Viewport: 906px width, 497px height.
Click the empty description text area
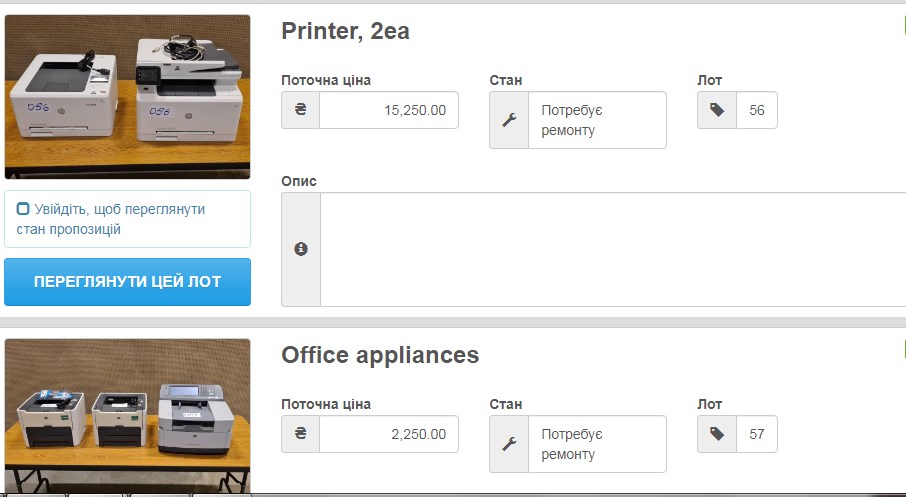(612, 249)
